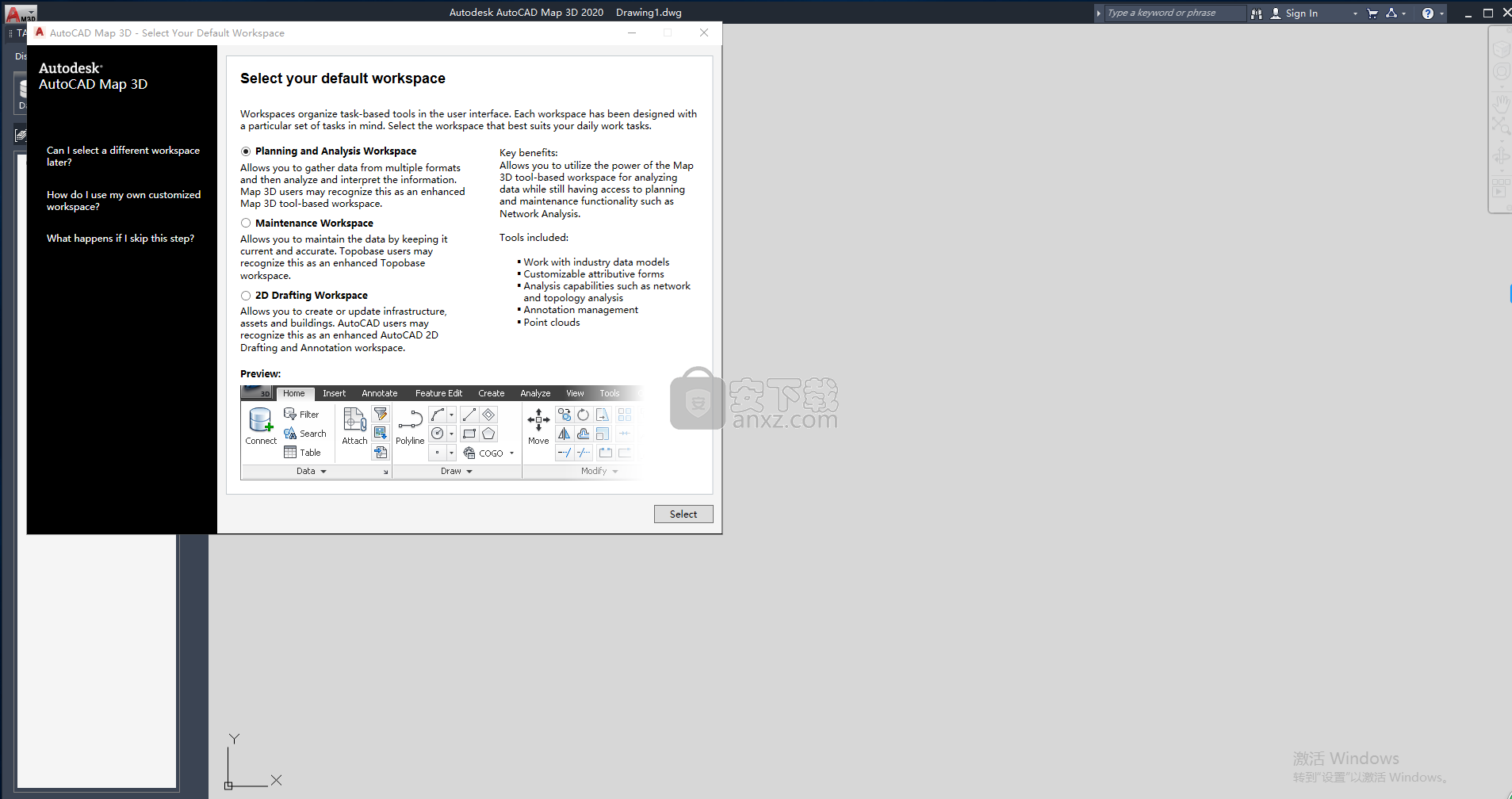The height and width of the screenshot is (799, 1512).
Task: Click the binoculars search icon
Action: tap(1257, 13)
